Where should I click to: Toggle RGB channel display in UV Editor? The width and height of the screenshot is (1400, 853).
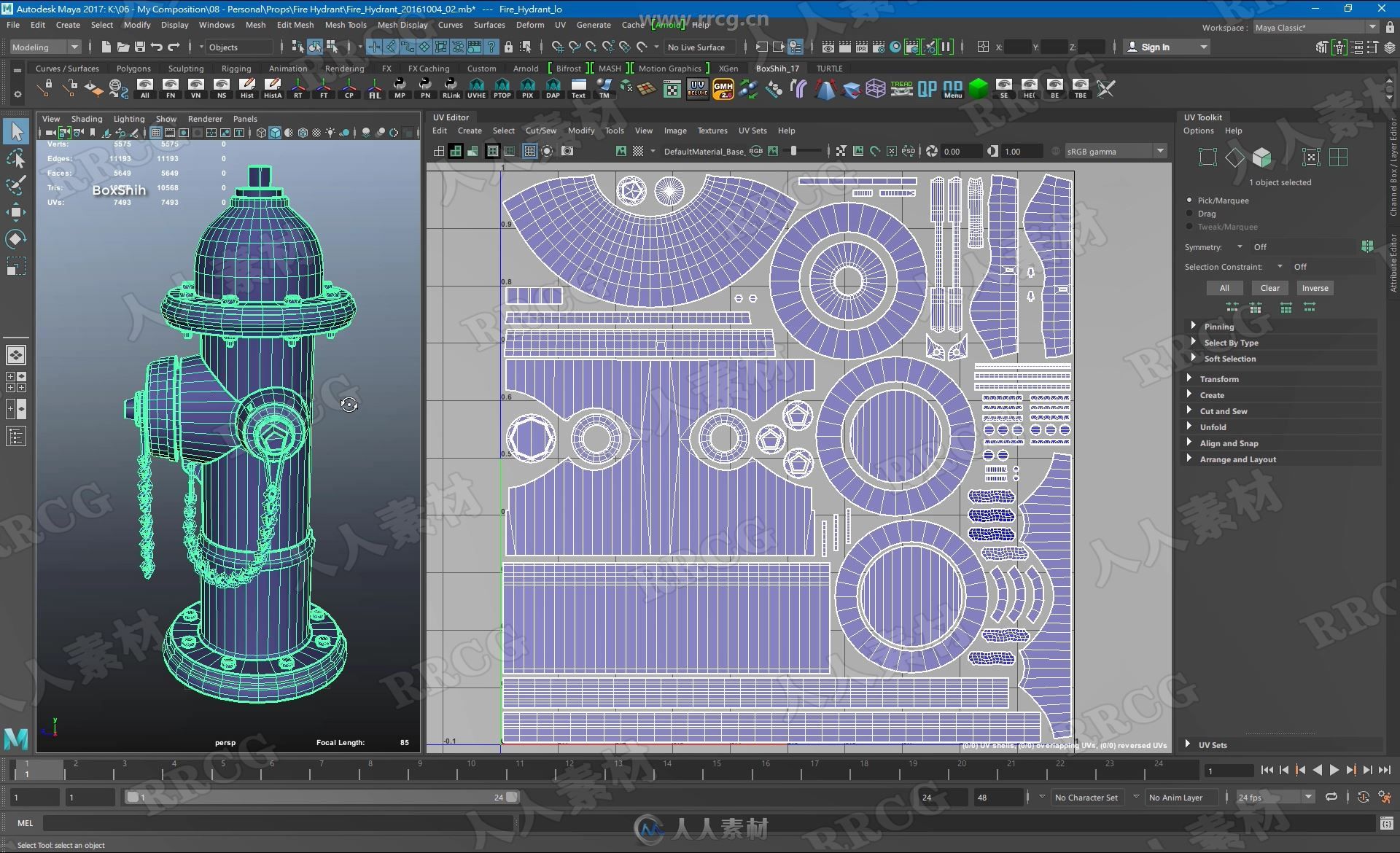point(756,151)
